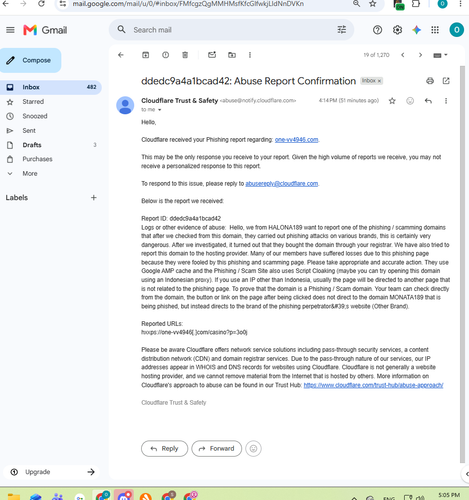Open the Google apps grid
The image size is (469, 500).
pos(435,30)
